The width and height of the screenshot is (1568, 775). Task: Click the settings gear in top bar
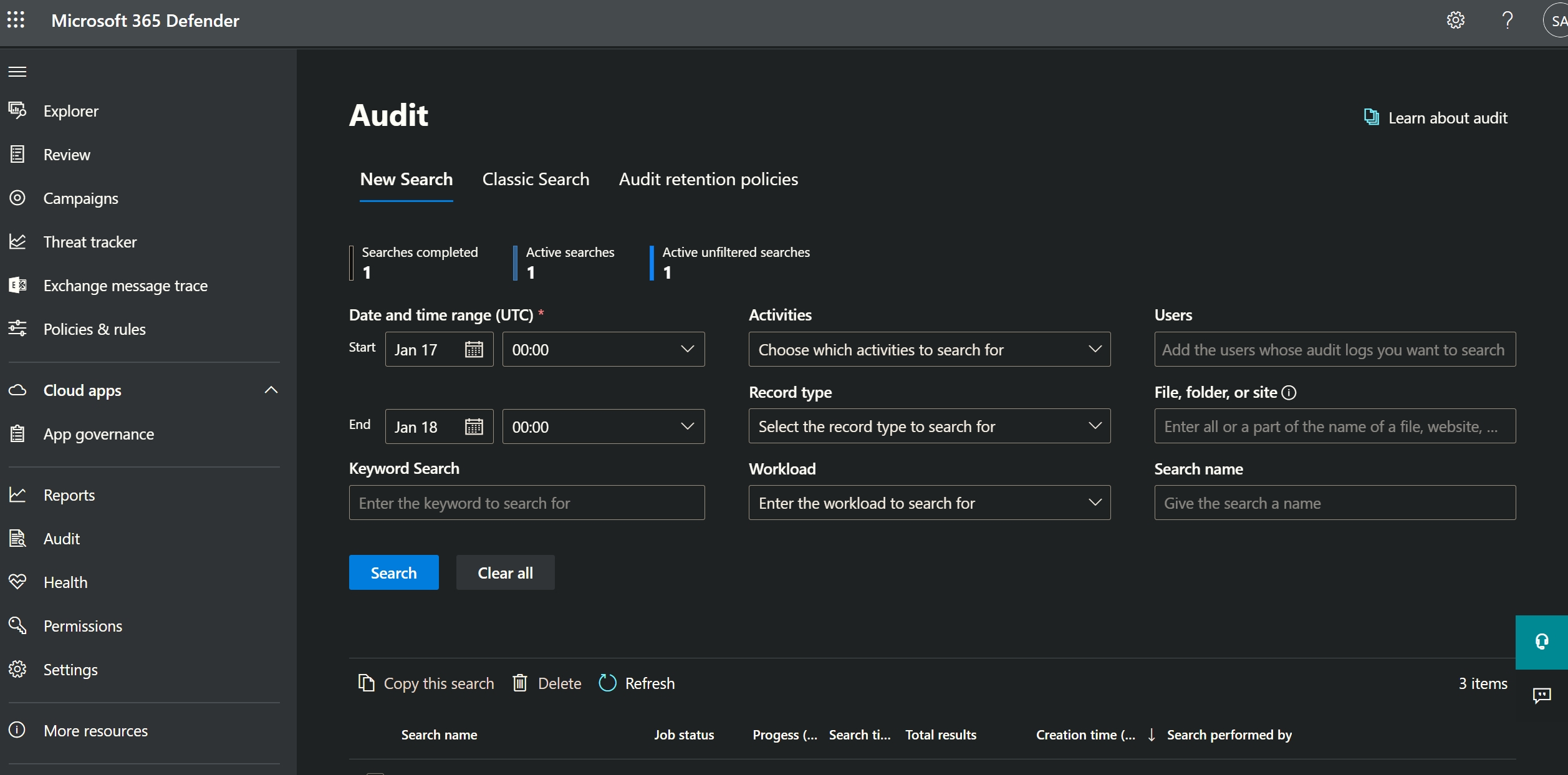point(1455,21)
